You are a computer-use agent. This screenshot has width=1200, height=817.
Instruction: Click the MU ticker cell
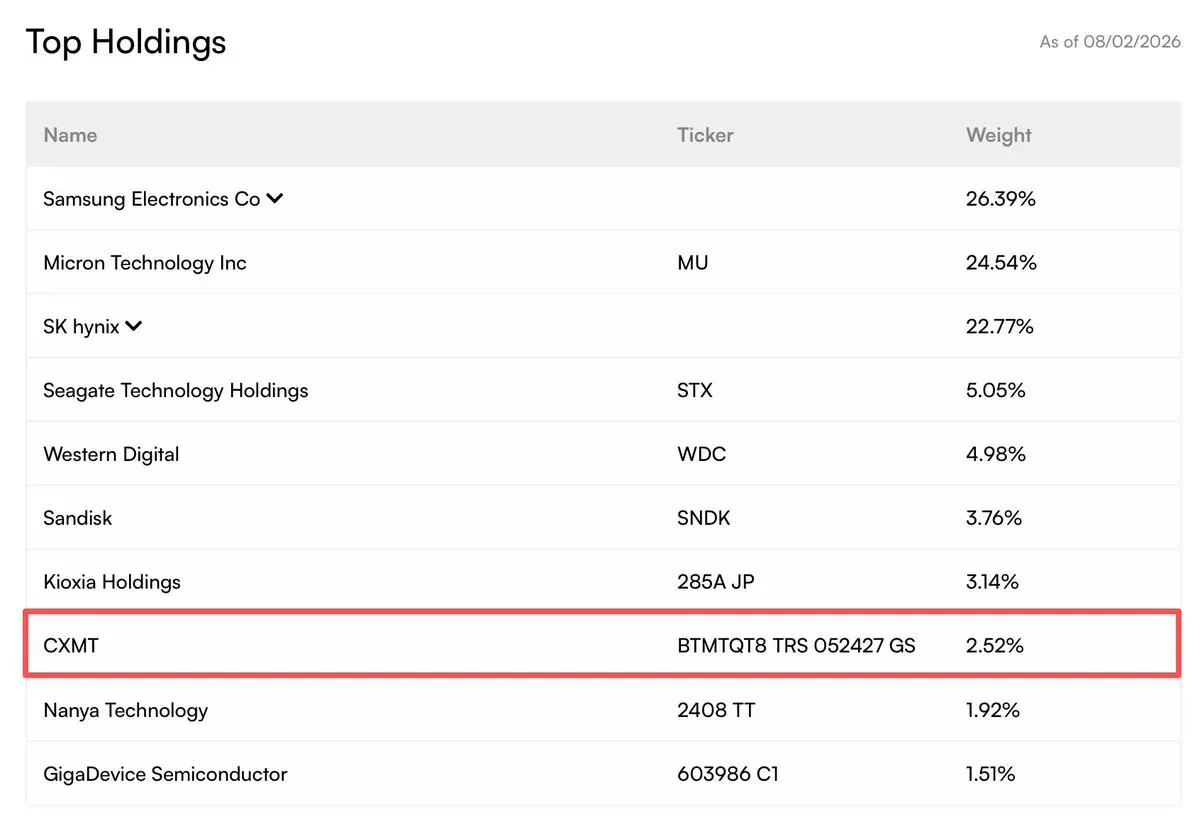click(692, 263)
